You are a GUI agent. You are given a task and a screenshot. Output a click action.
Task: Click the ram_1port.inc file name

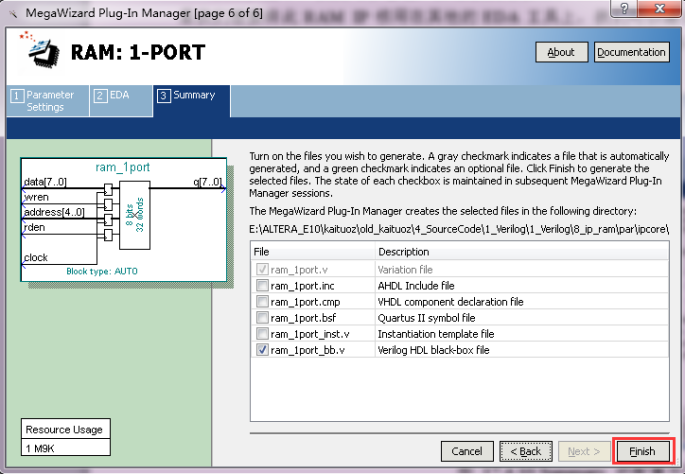[302, 286]
